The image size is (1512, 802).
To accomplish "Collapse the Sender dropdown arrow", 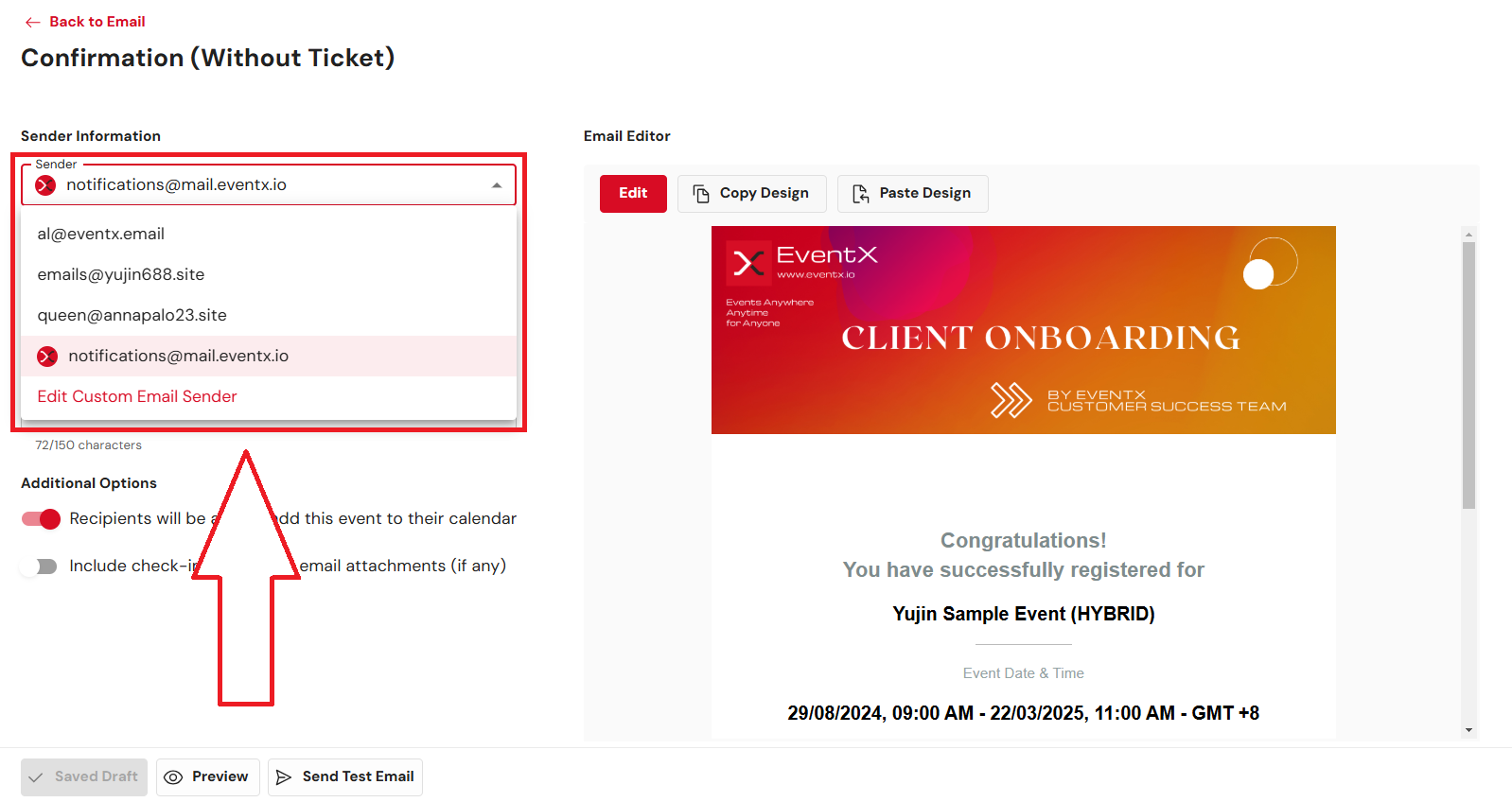I will click(497, 185).
